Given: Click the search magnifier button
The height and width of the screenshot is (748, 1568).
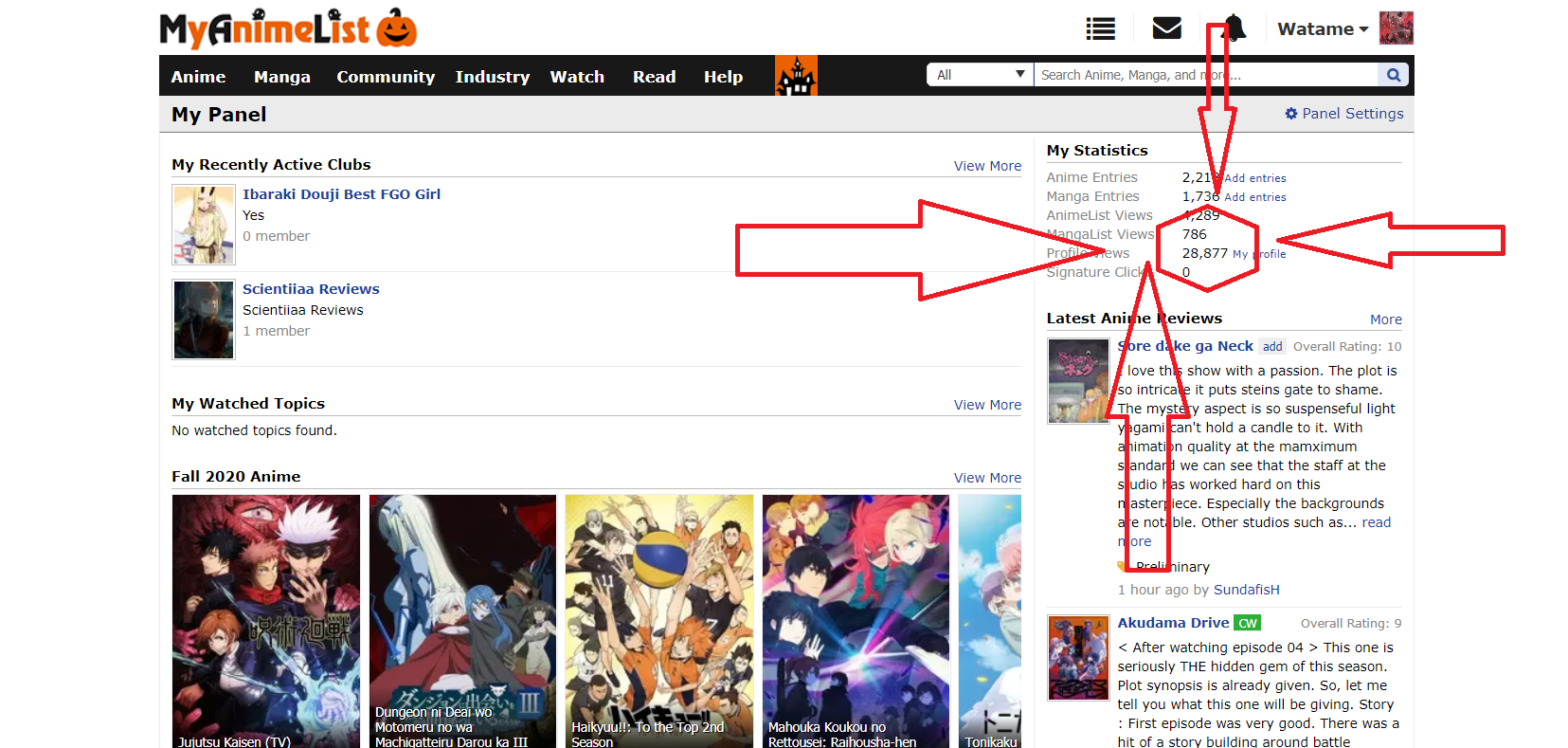Looking at the screenshot, I should click(x=1394, y=75).
